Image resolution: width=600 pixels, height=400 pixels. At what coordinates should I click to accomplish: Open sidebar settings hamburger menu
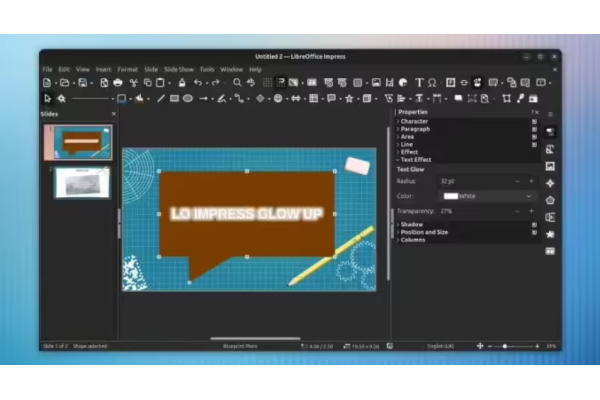(x=550, y=114)
